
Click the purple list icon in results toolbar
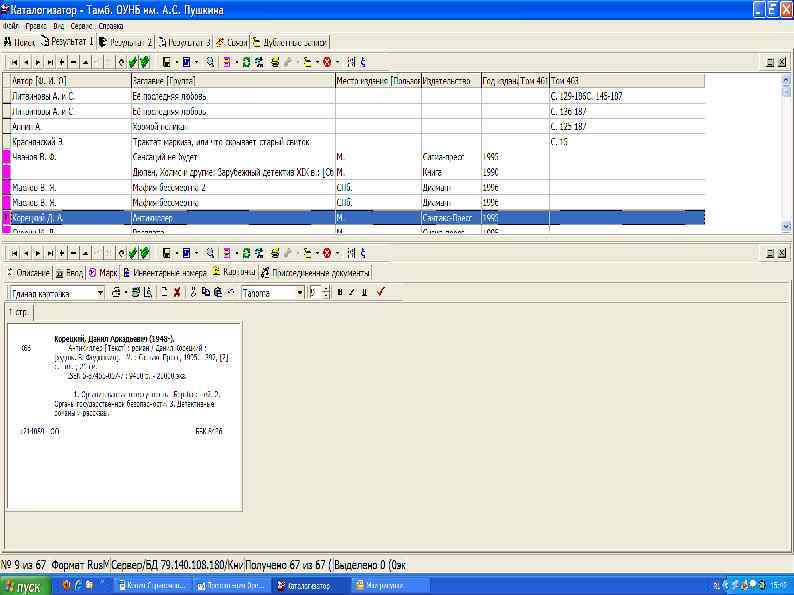(226, 62)
